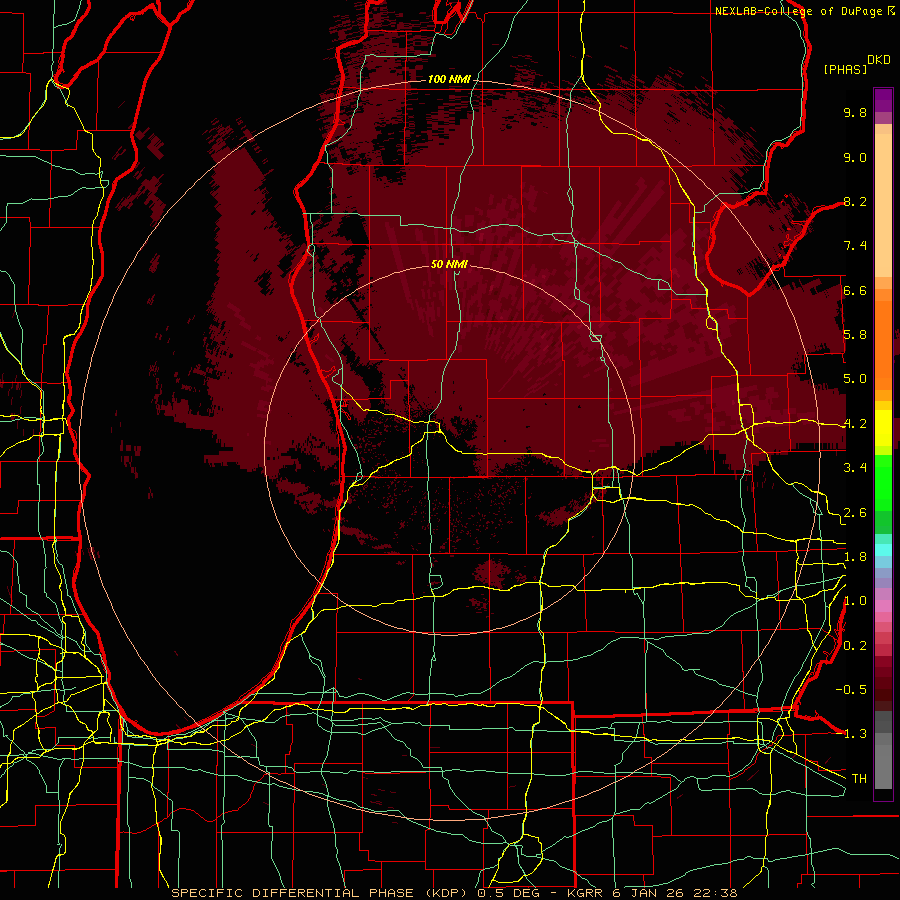Click the DKD legend label
This screenshot has height=900, width=900.
pyautogui.click(x=879, y=60)
